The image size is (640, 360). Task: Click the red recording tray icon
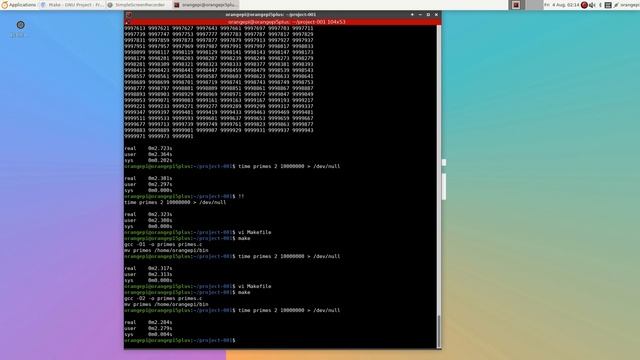click(x=584, y=5)
